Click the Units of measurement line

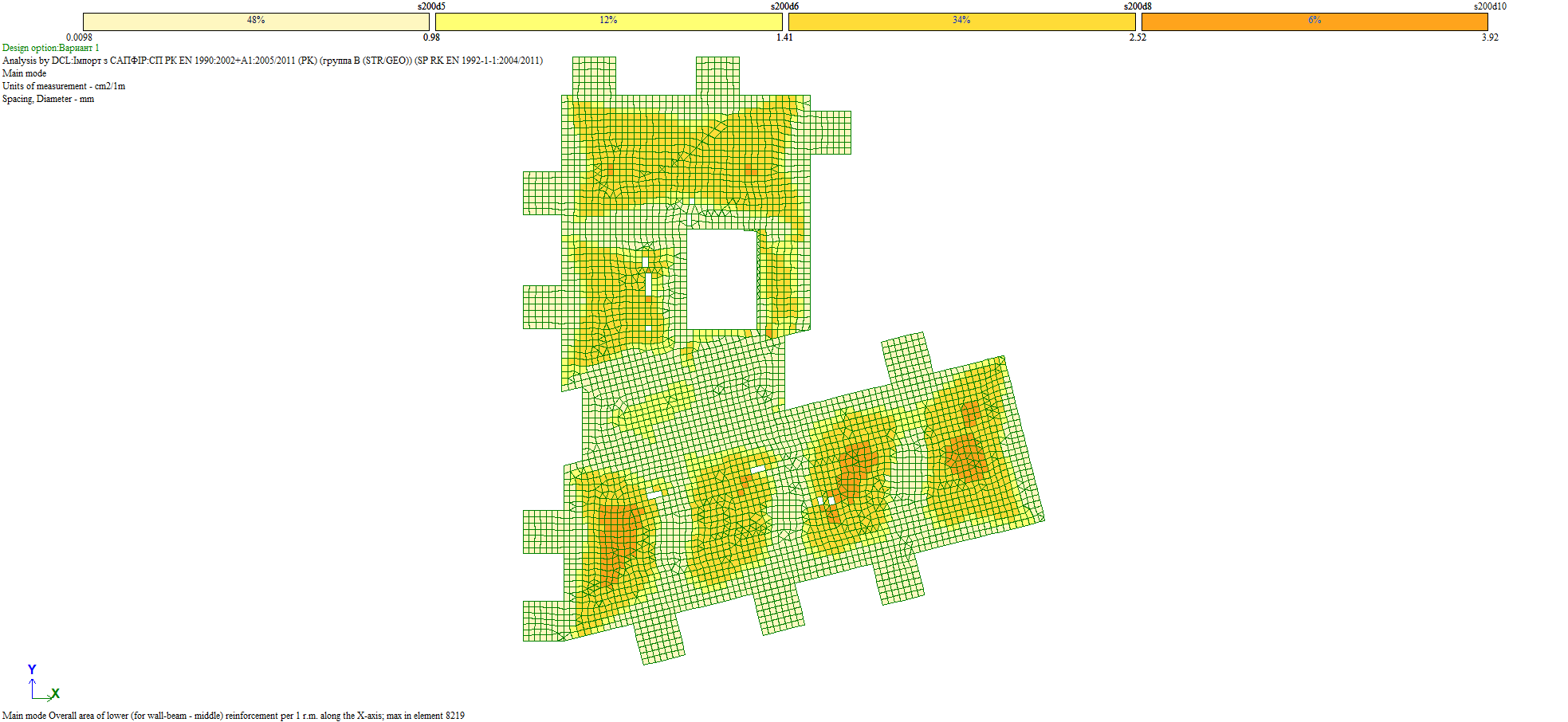tap(64, 86)
